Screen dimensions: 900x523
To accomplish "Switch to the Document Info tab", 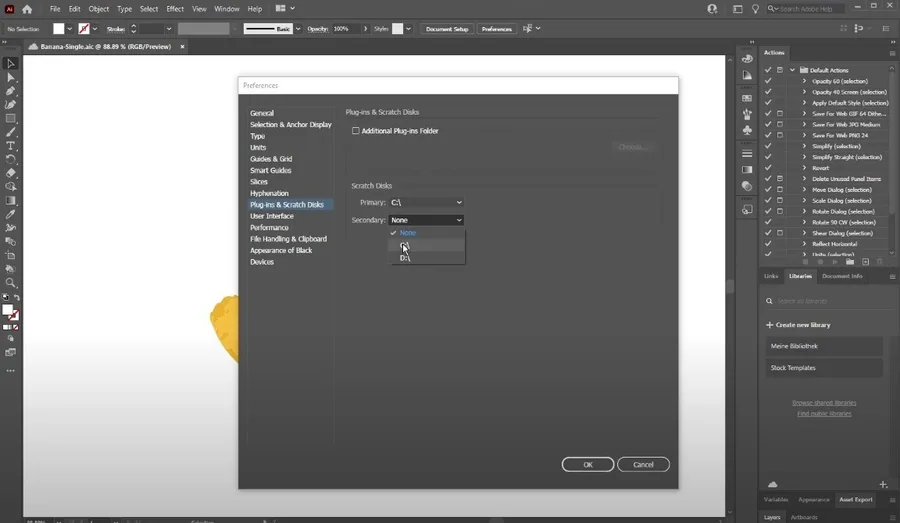I will (842, 276).
